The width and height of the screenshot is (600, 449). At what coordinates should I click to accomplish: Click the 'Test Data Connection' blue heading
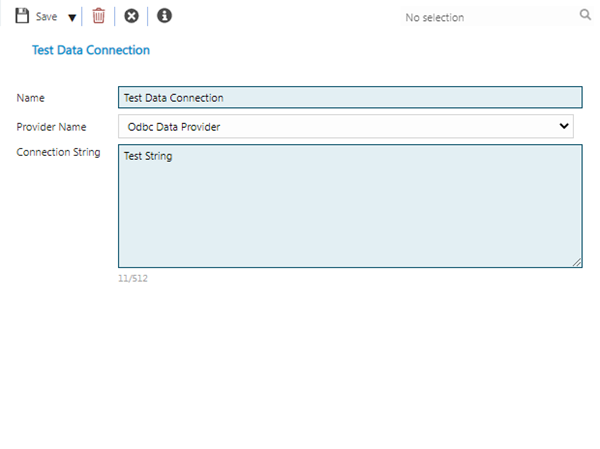point(91,50)
